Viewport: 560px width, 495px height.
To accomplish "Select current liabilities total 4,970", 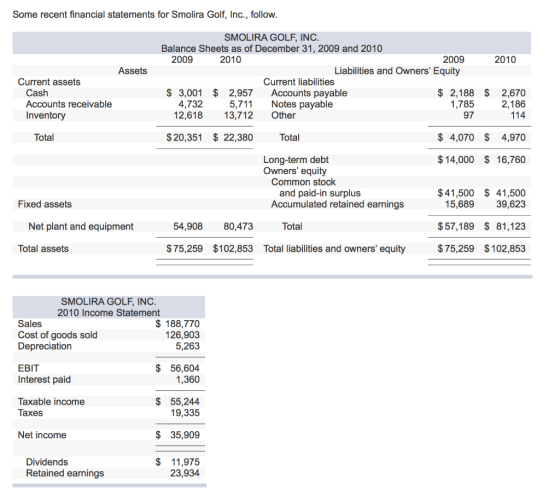I will click(514, 138).
